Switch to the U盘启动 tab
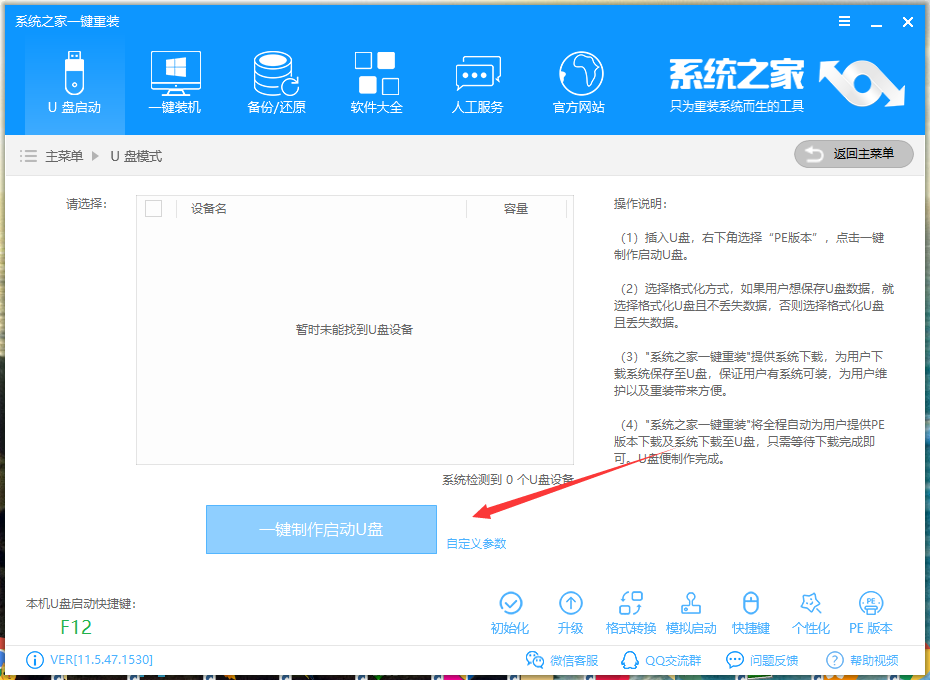This screenshot has height=680, width=930. [75, 83]
